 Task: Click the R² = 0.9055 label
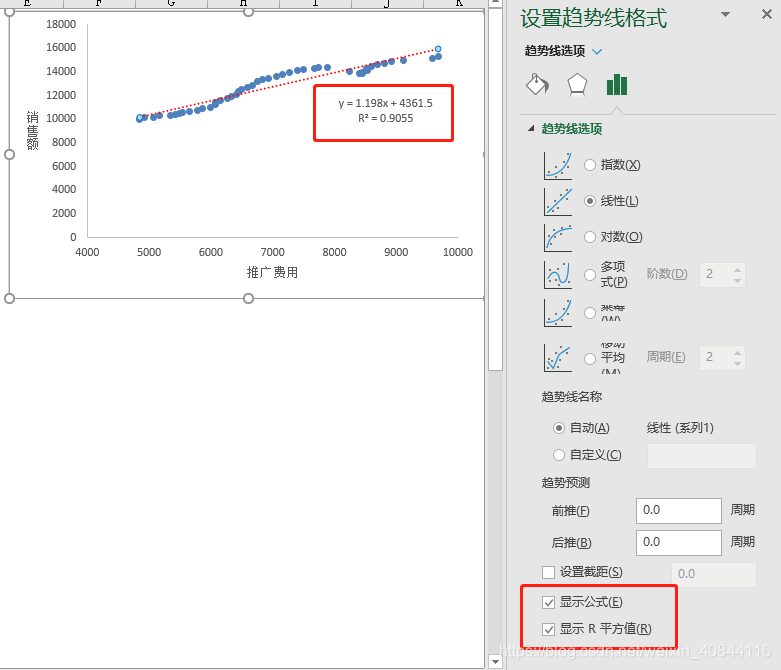click(385, 119)
